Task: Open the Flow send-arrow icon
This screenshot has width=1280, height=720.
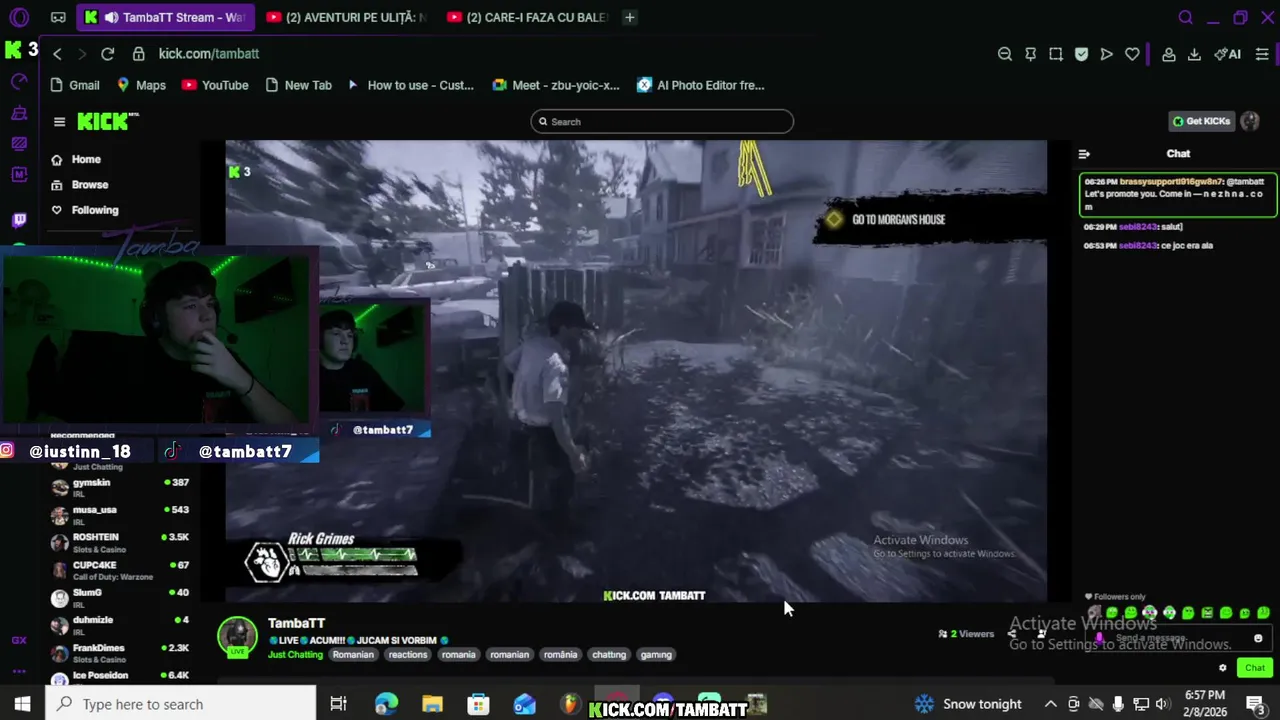Action: [1106, 54]
